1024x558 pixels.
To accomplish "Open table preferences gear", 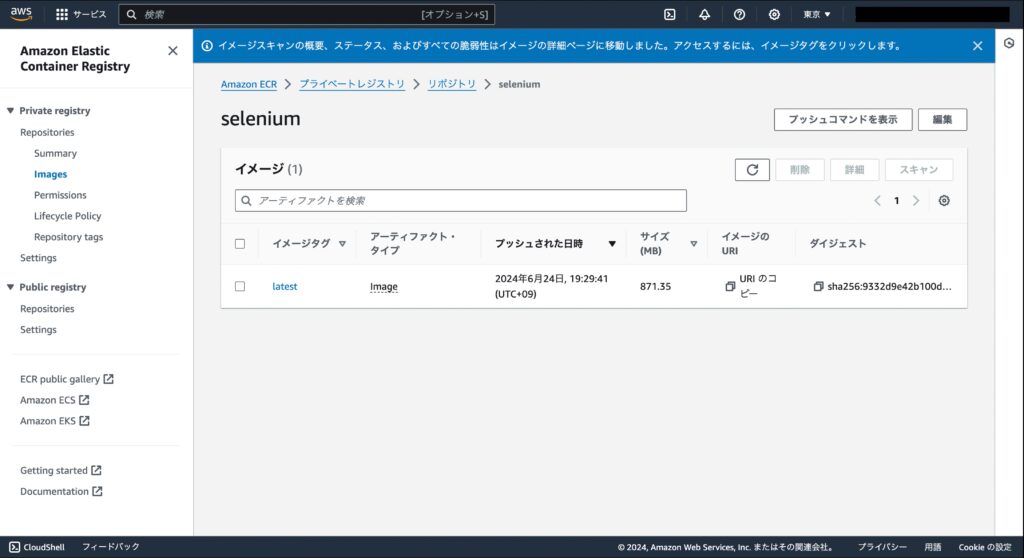I will click(944, 201).
